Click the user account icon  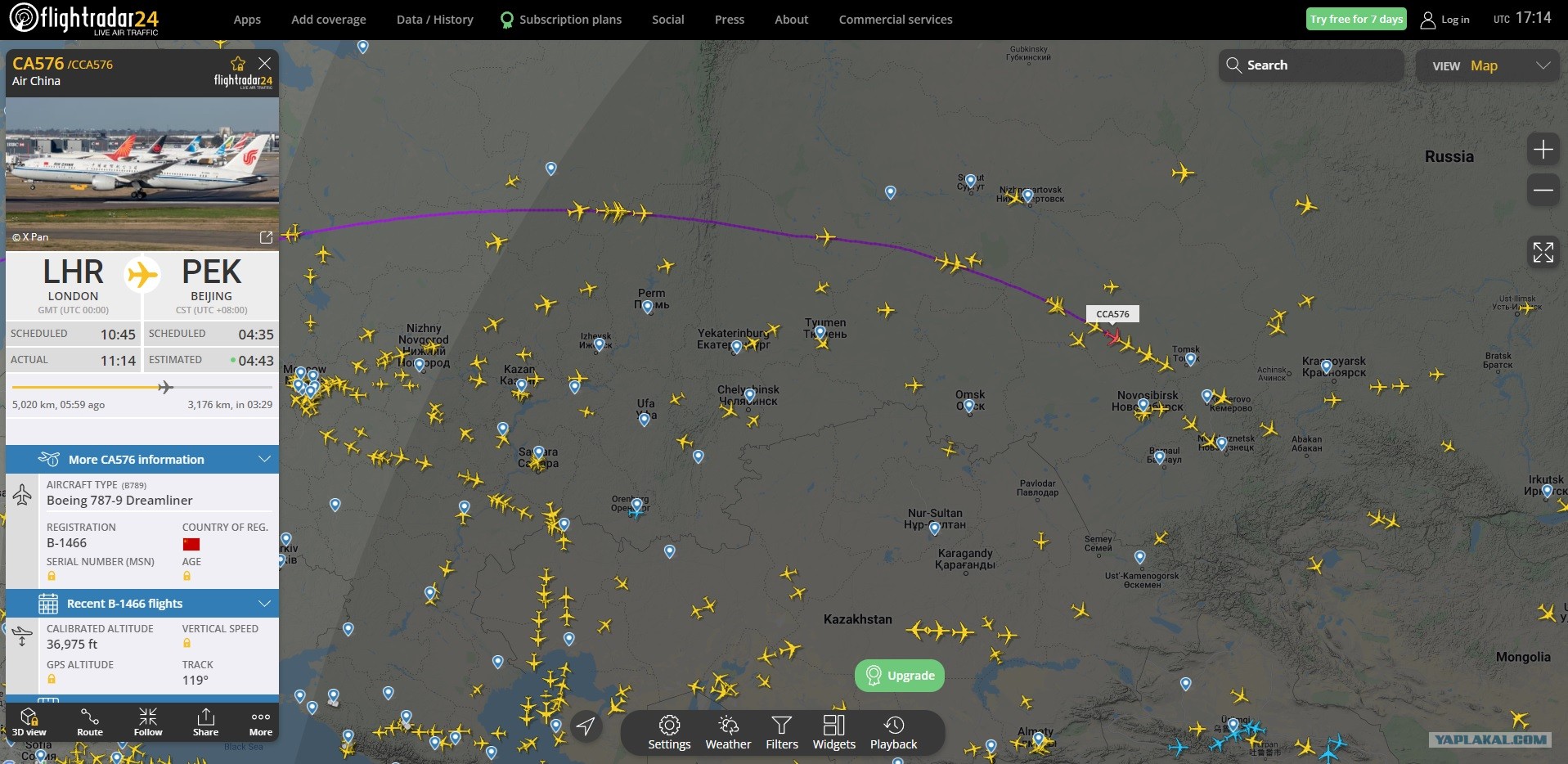pyautogui.click(x=1428, y=20)
